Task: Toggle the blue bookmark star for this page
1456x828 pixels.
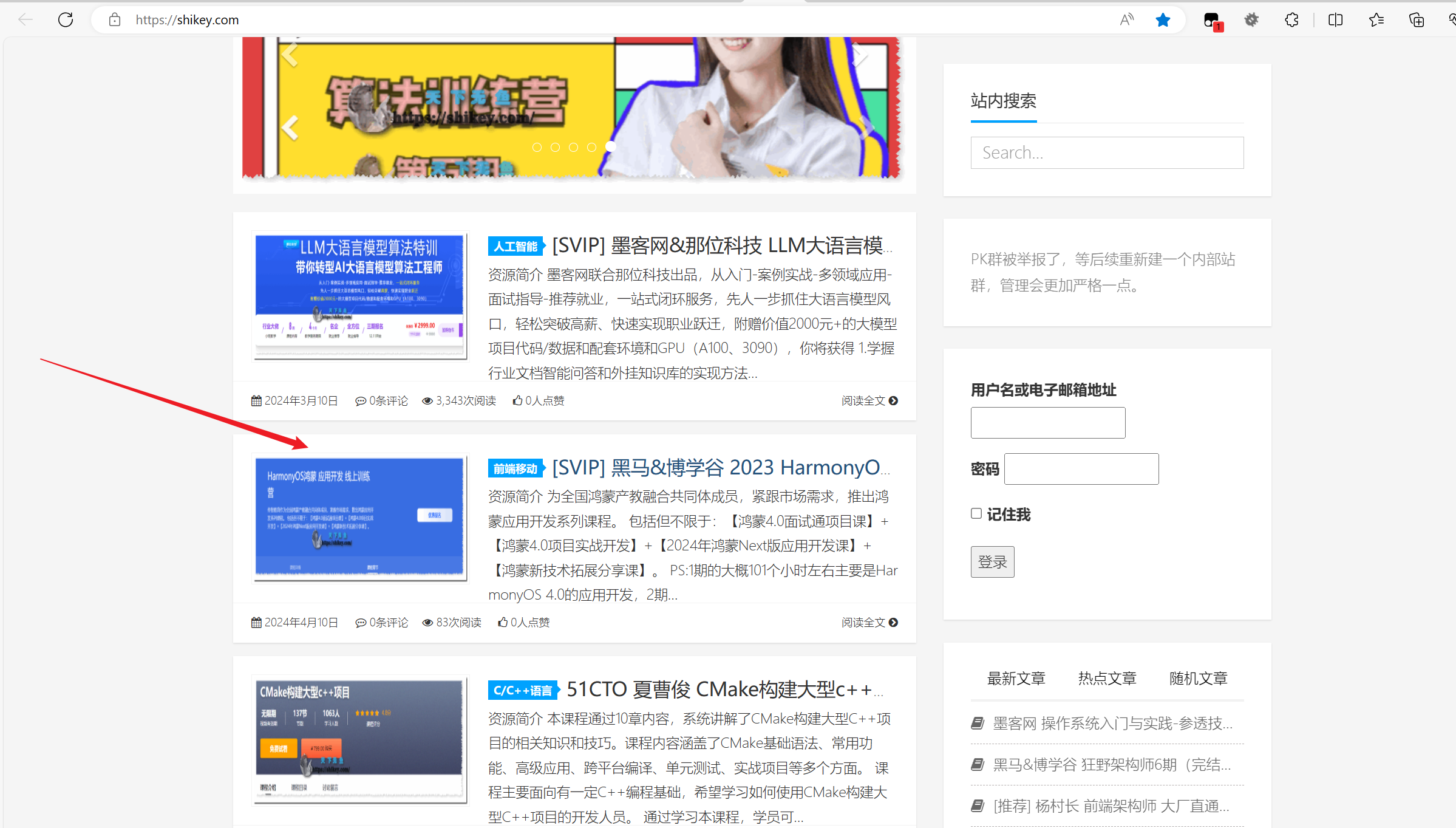Action: (x=1163, y=19)
